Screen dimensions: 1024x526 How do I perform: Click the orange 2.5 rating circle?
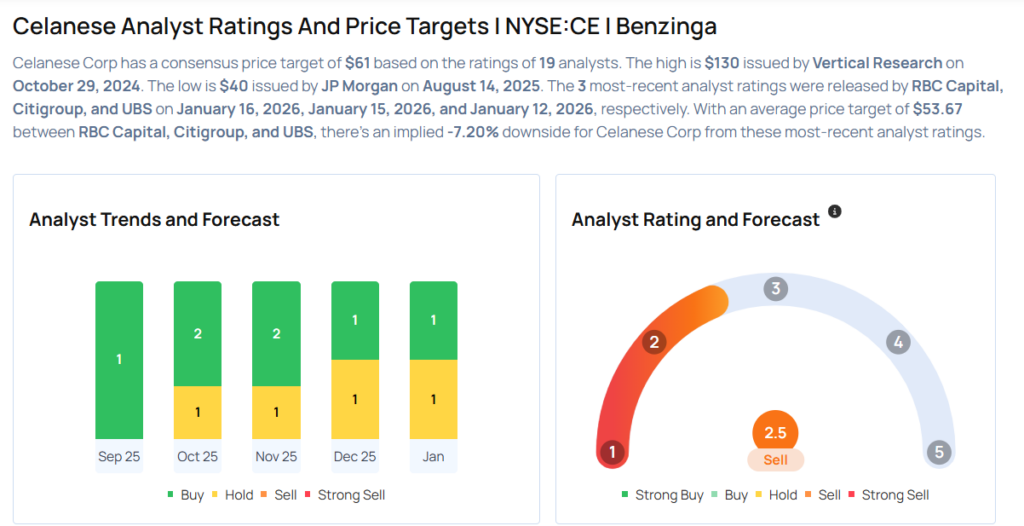[x=775, y=433]
